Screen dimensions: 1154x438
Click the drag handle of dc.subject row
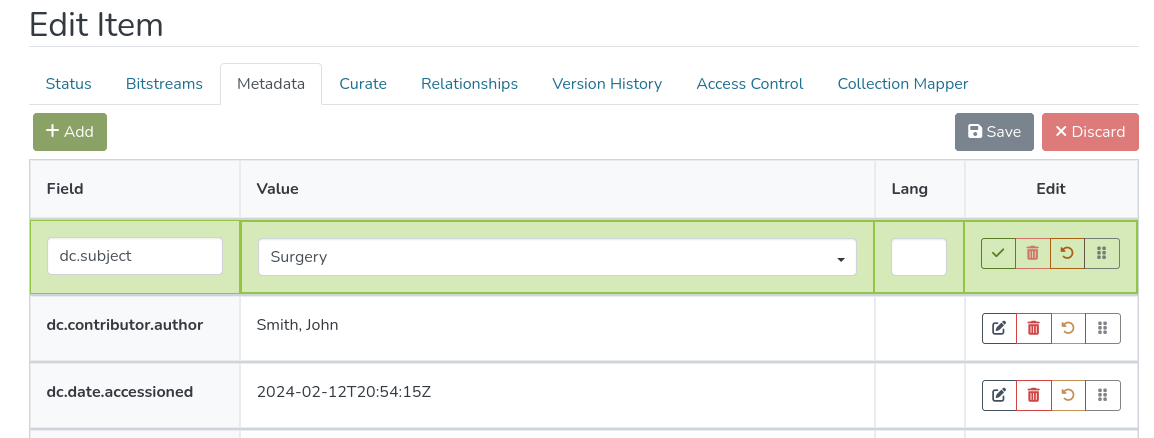[1102, 254]
